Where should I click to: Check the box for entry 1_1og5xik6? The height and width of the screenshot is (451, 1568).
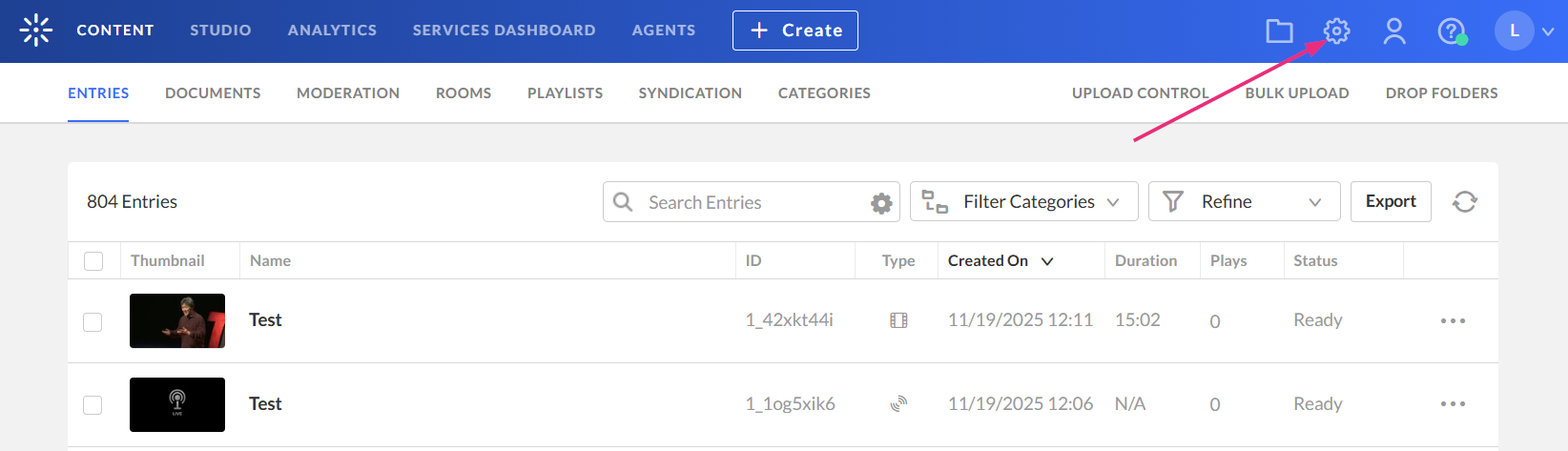point(93,405)
